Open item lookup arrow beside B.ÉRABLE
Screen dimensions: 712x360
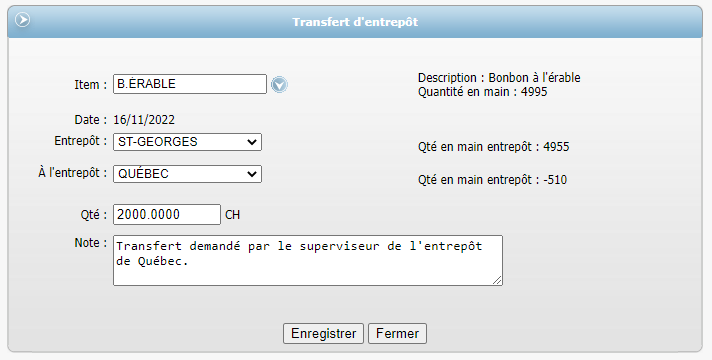279,84
